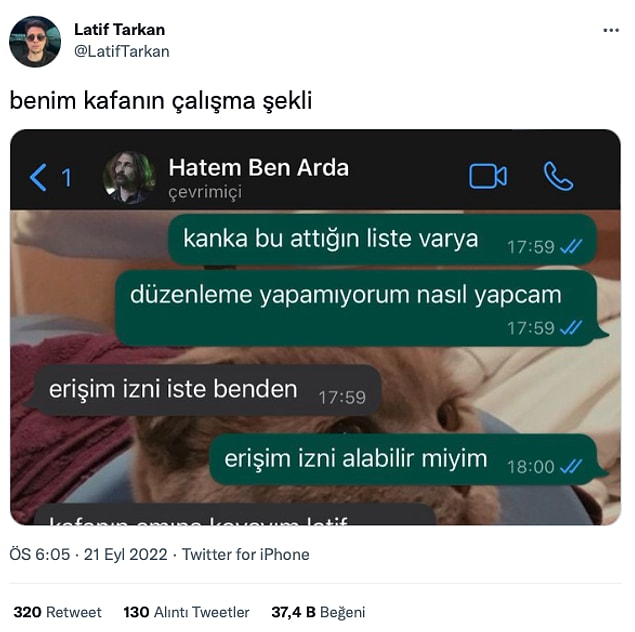Open Hatem Ben Arda's contact photo
635x632 pixels.
tap(129, 177)
